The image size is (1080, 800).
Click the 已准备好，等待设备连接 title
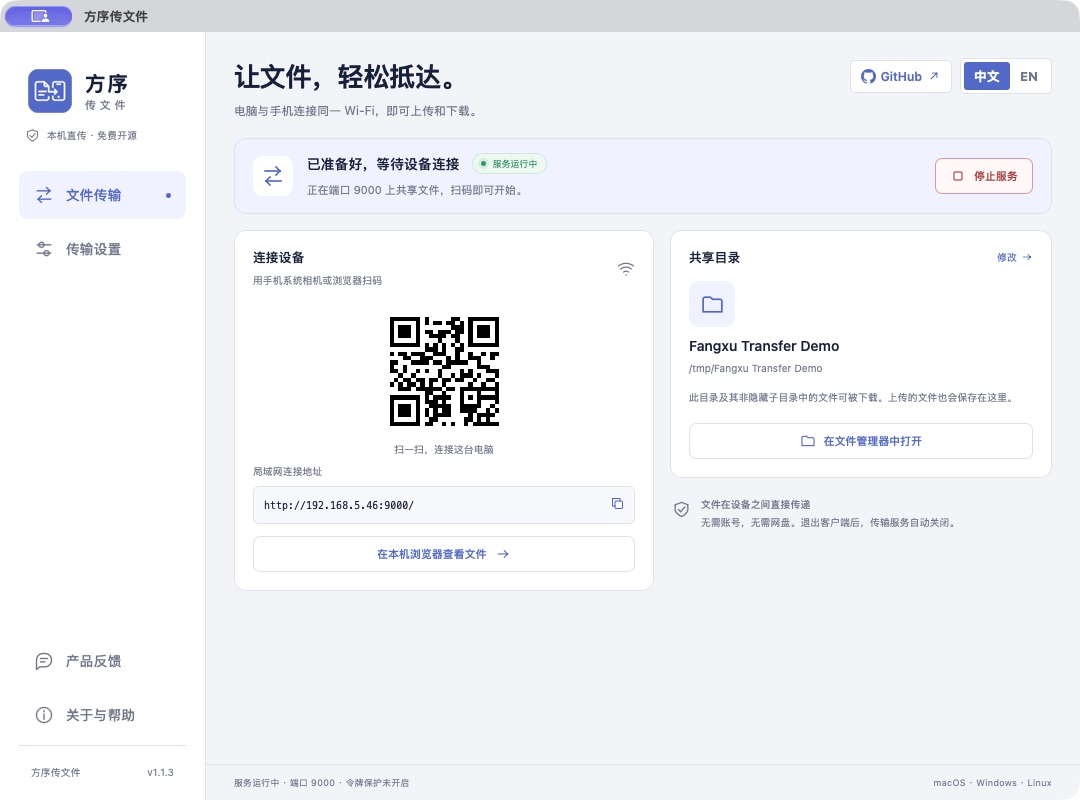click(383, 164)
